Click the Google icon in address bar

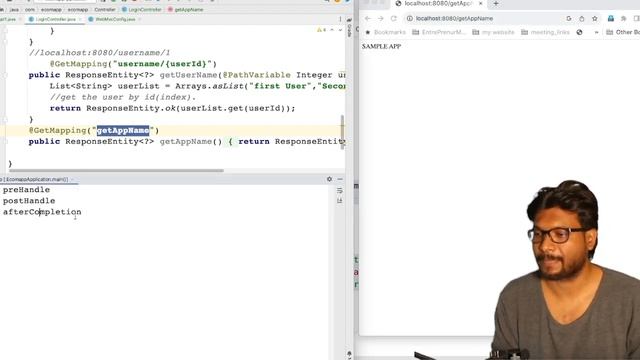(569, 18)
